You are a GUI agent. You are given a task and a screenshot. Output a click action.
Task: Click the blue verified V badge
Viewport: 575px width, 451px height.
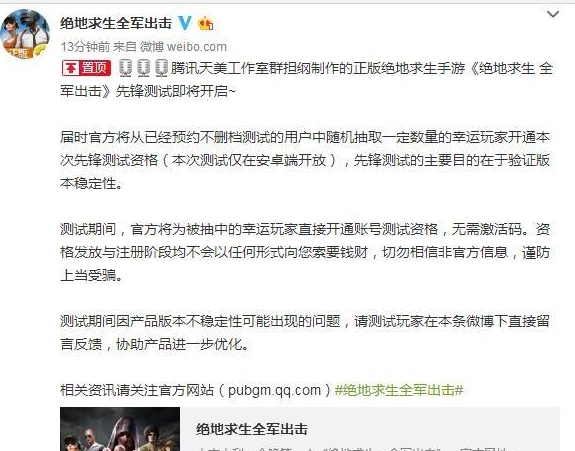coord(185,23)
